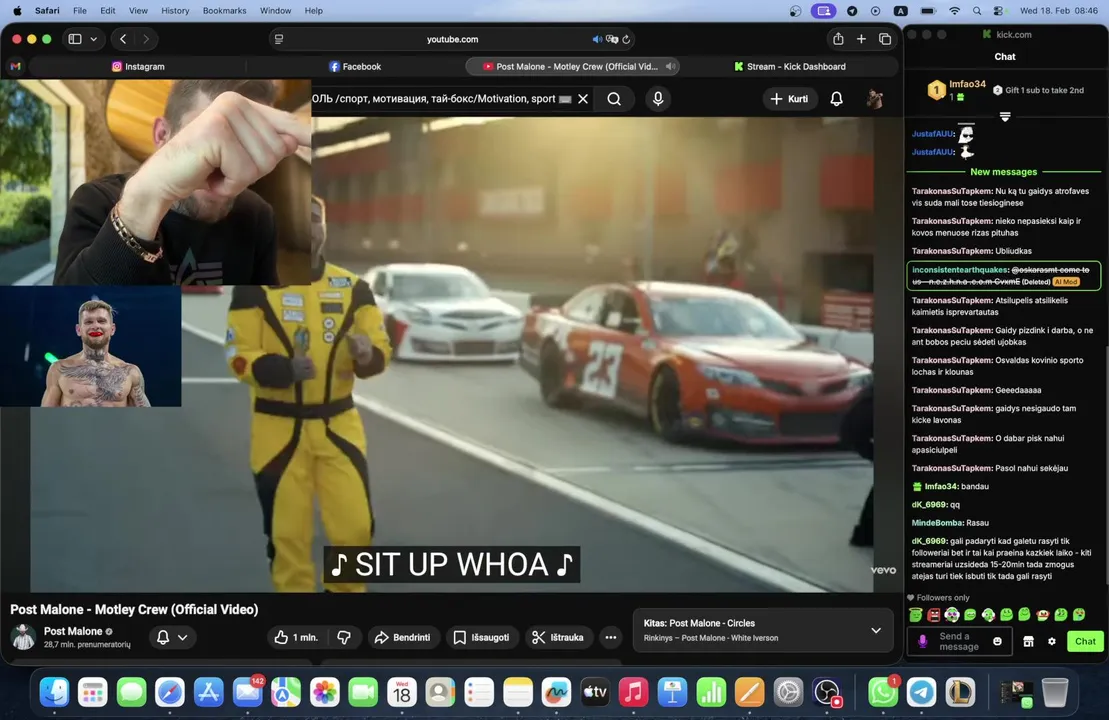1109x720 pixels.
Task: Mute page audio in address bar
Action: coord(597,40)
